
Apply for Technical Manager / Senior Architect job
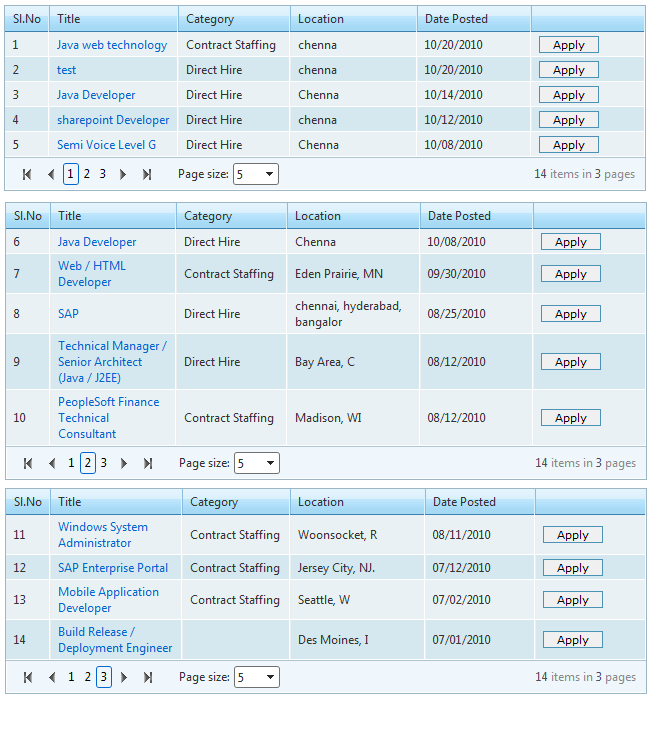pyautogui.click(x=571, y=362)
